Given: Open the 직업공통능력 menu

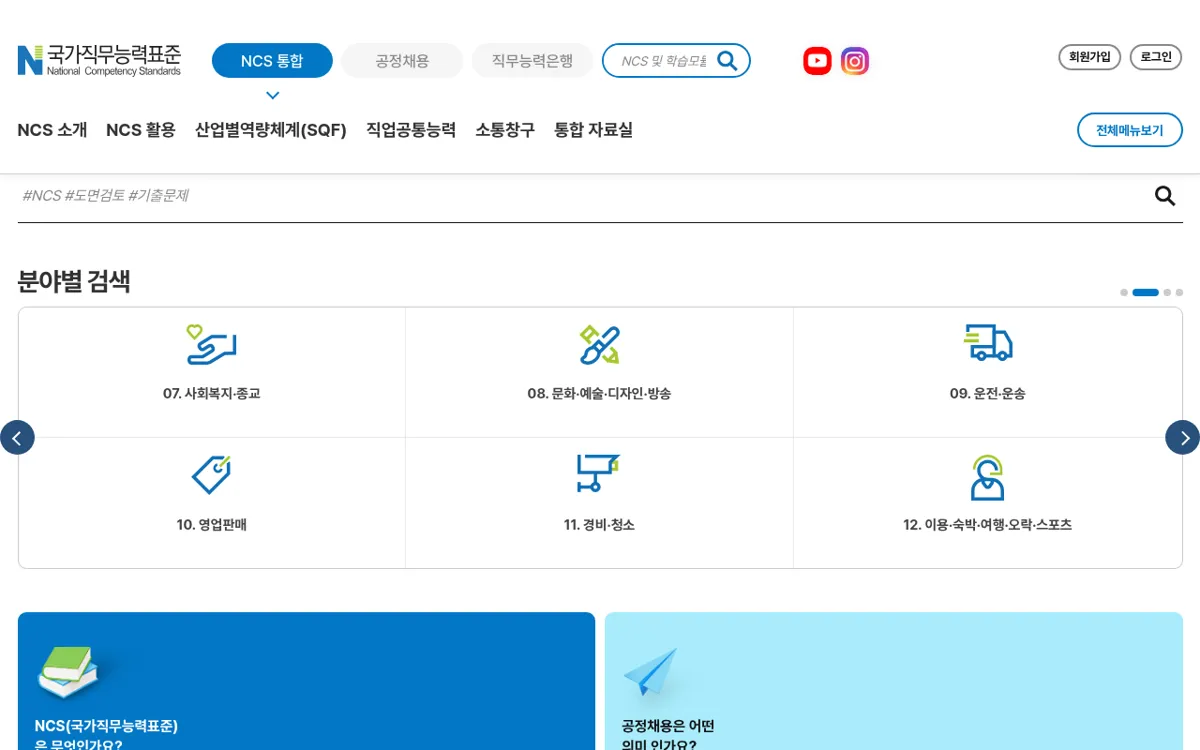Looking at the screenshot, I should (x=411, y=130).
